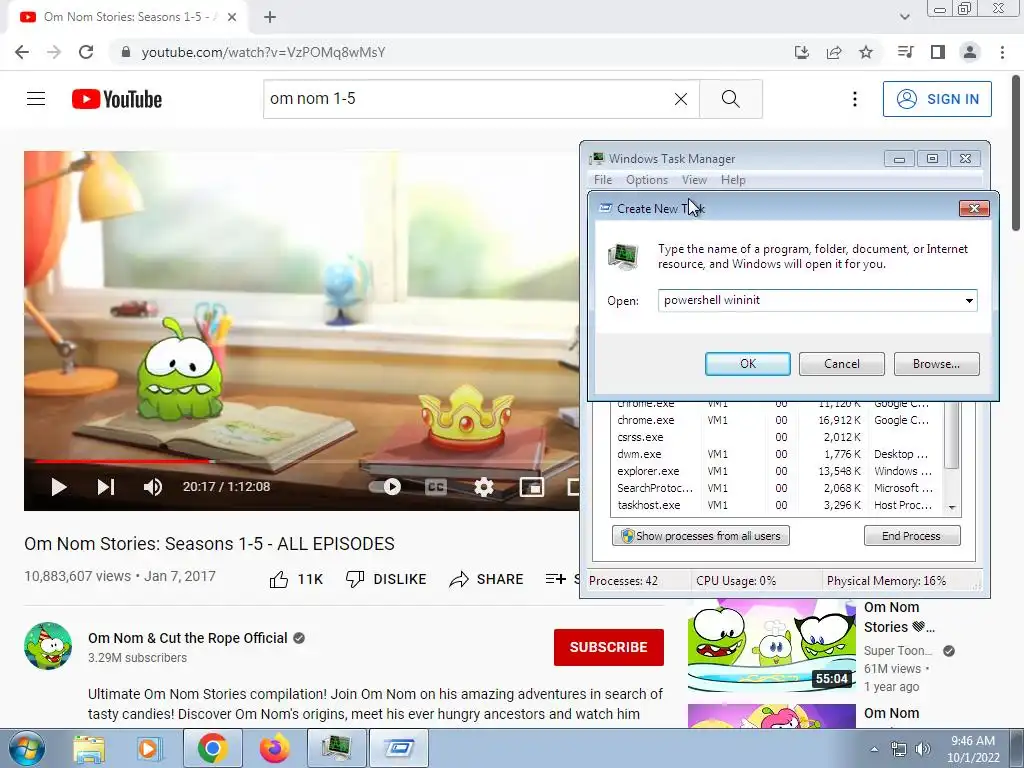This screenshot has height=768, width=1024.
Task: Open the YouTube hamburger guide menu
Action: tap(36, 99)
